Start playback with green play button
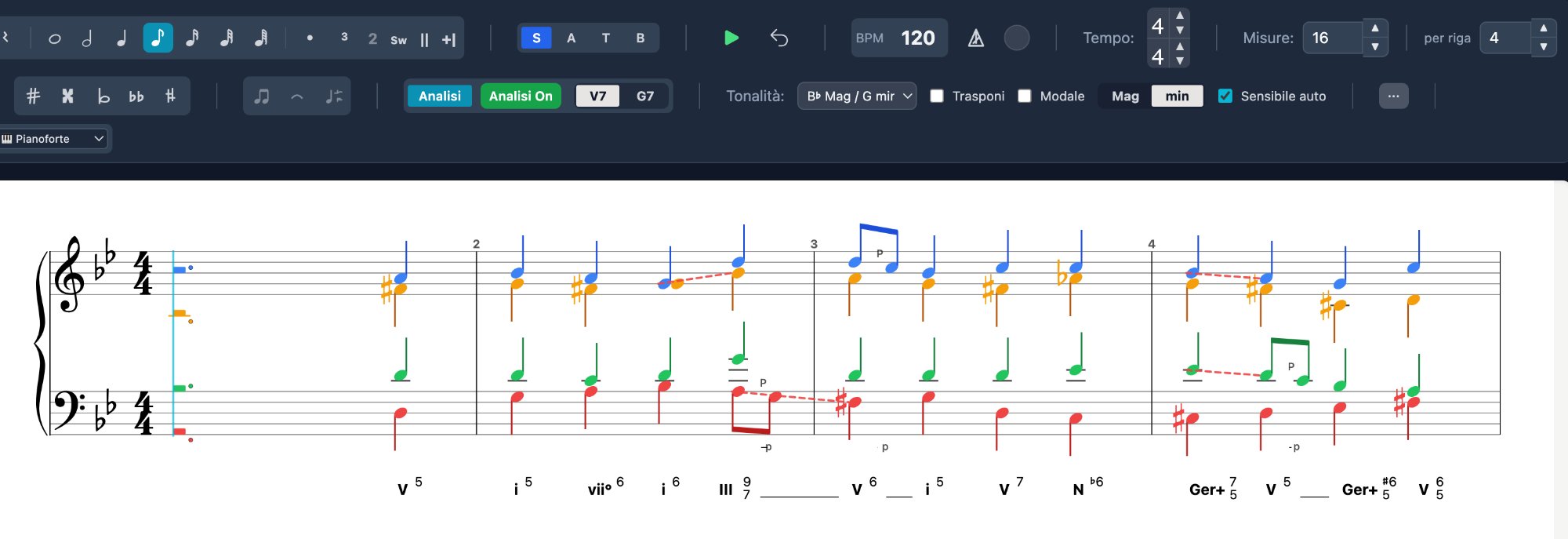Image resolution: width=1568 pixels, height=539 pixels. (731, 38)
